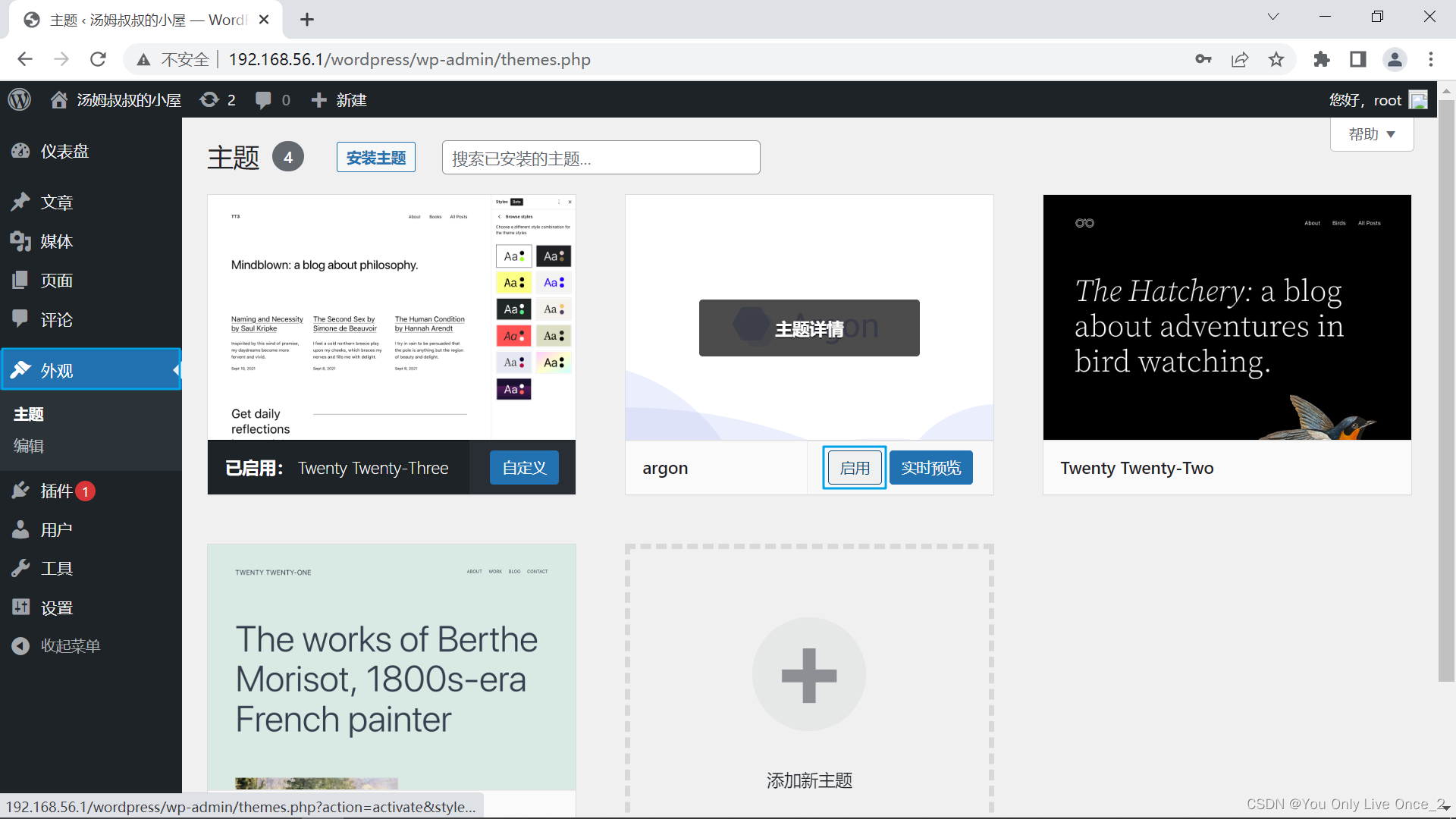Open the Twenty Twenty-One theme thumbnail
The width and height of the screenshot is (1456, 819).
point(391,667)
